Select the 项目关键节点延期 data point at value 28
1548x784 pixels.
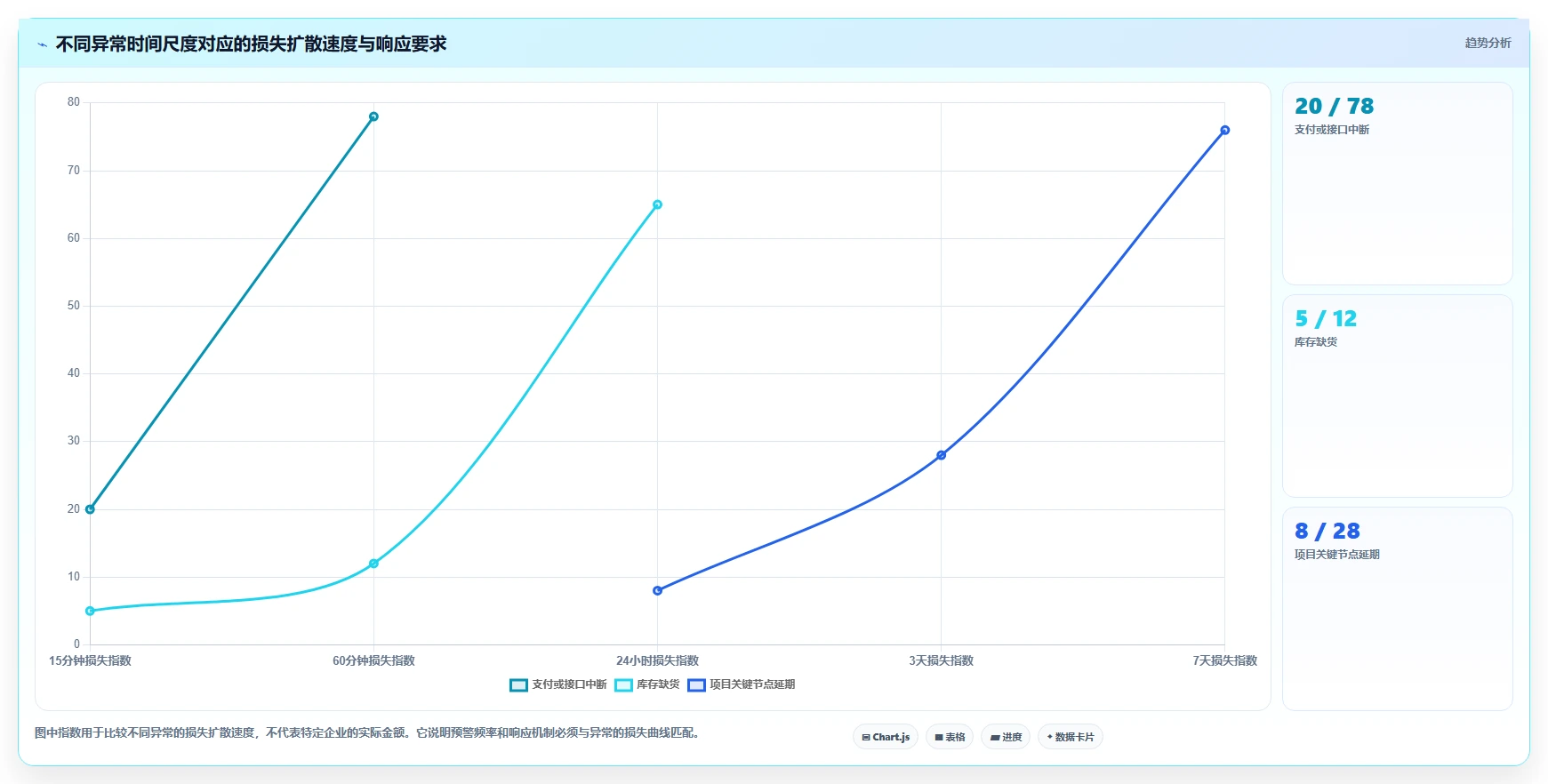tap(941, 455)
